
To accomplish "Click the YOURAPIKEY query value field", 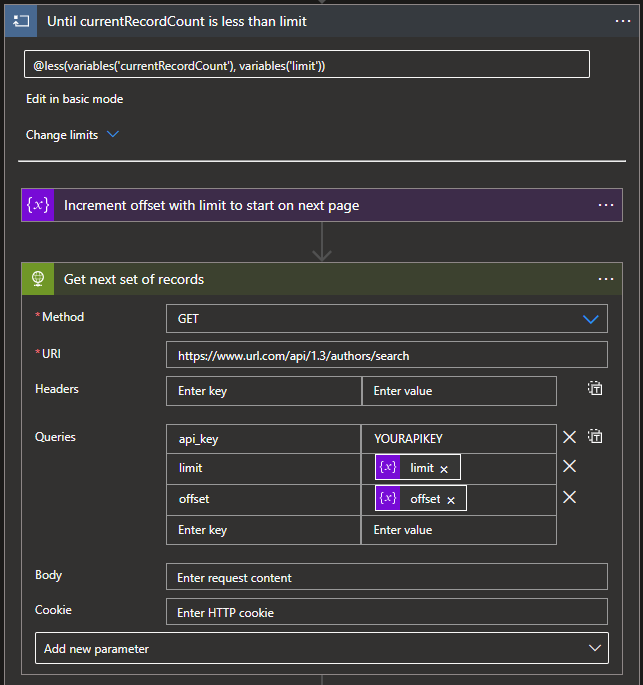I will point(459,439).
